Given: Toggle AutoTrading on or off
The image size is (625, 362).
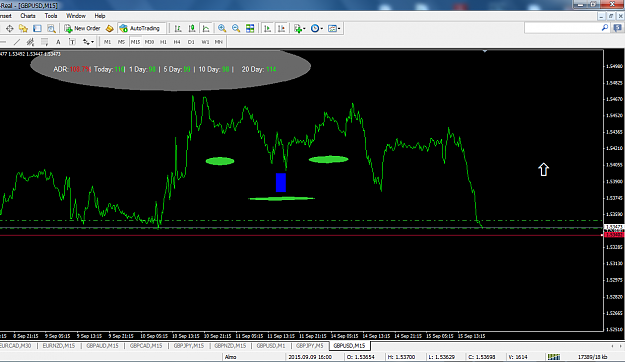Looking at the screenshot, I should click(140, 28).
